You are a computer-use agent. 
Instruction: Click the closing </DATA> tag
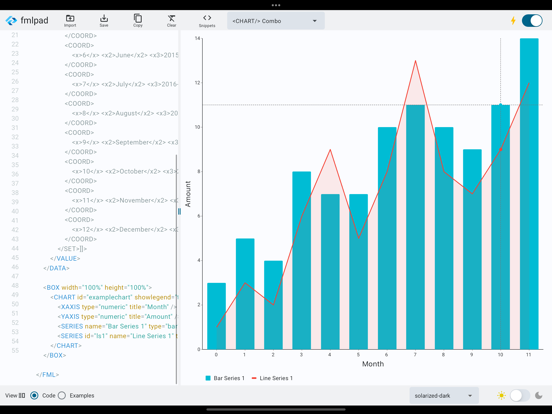pyautogui.click(x=56, y=268)
